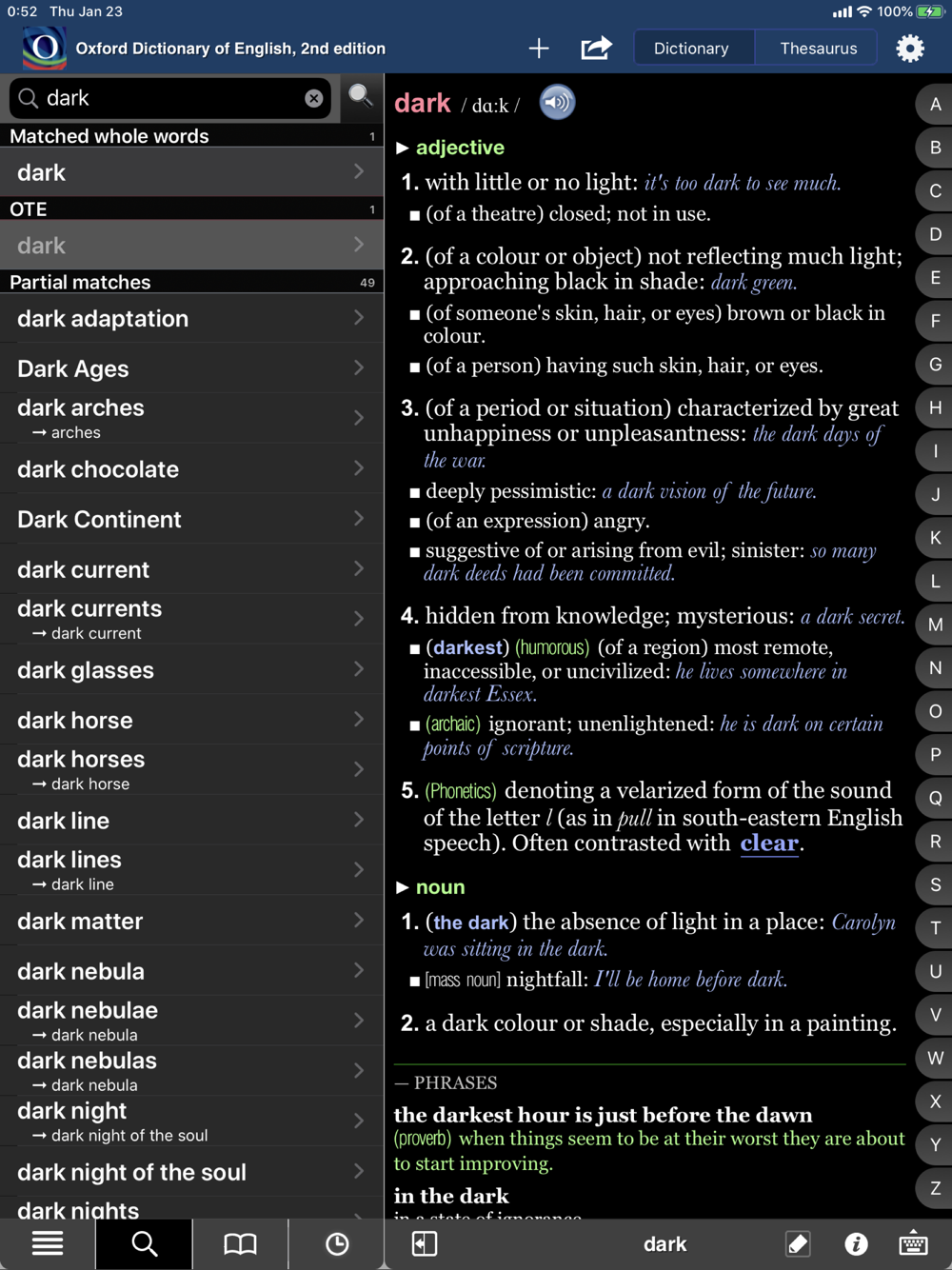This screenshot has width=952, height=1270.
Task: Tap the Oxford Dictionary app logo
Action: coord(44,48)
